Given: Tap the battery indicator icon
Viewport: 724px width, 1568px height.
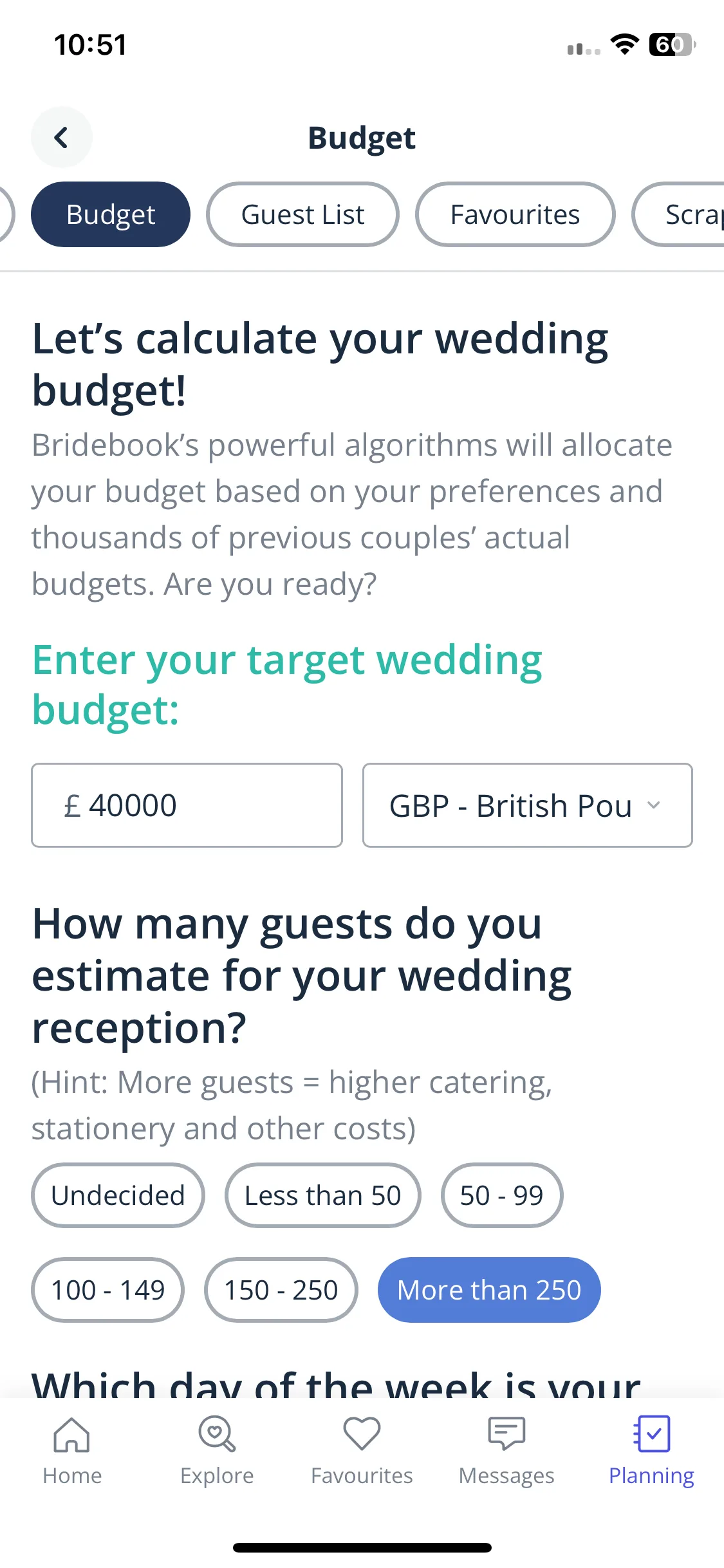Looking at the screenshot, I should [x=673, y=44].
